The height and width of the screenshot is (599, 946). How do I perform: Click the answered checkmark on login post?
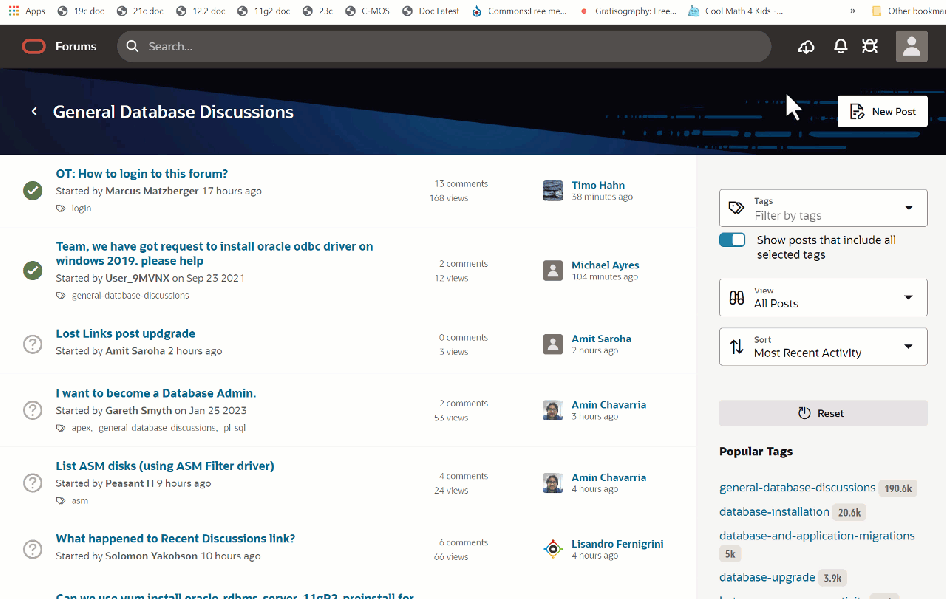click(32, 190)
